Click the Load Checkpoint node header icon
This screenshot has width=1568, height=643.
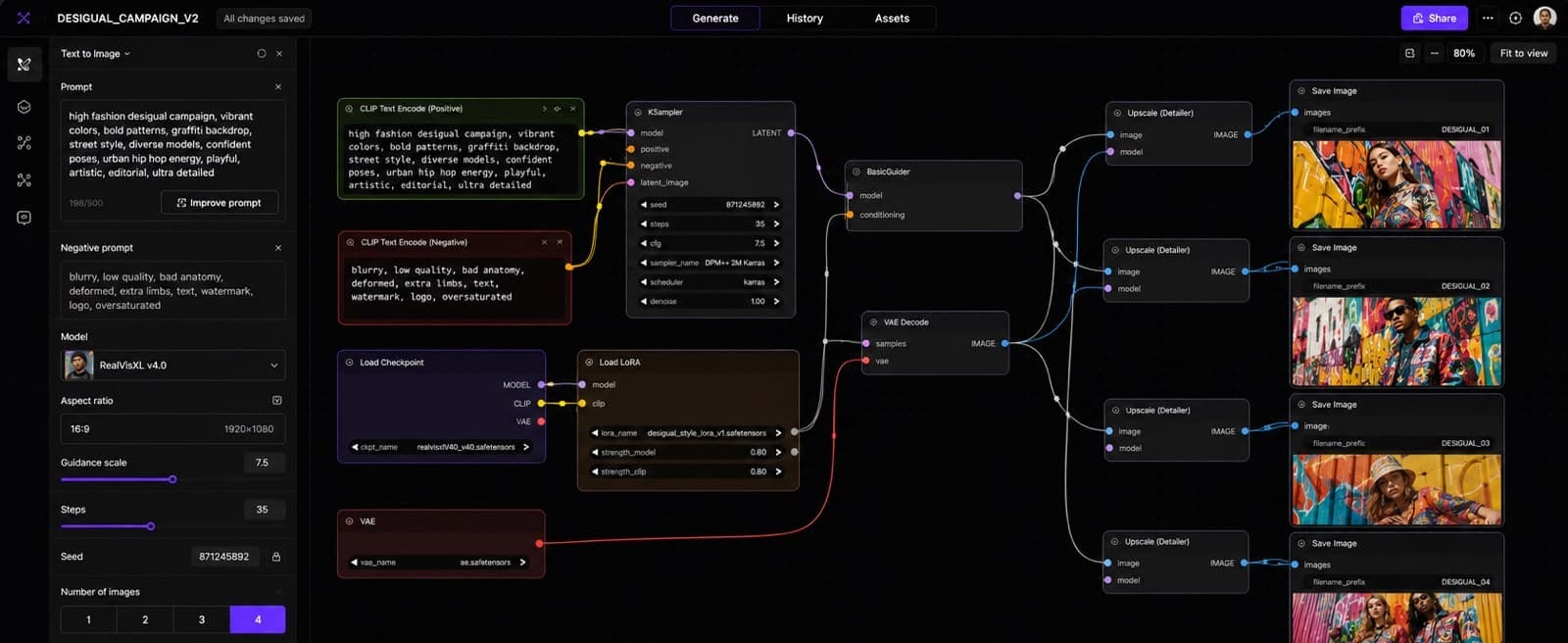tap(350, 363)
